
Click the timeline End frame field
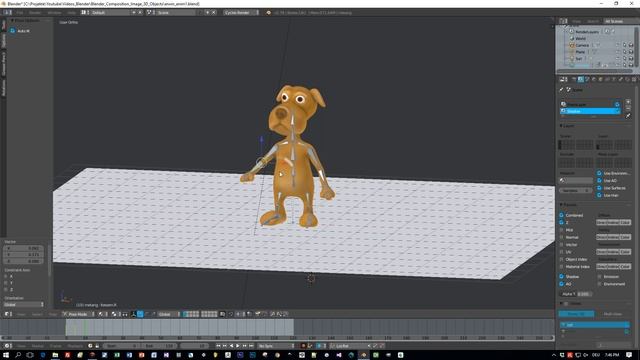(x=159, y=346)
